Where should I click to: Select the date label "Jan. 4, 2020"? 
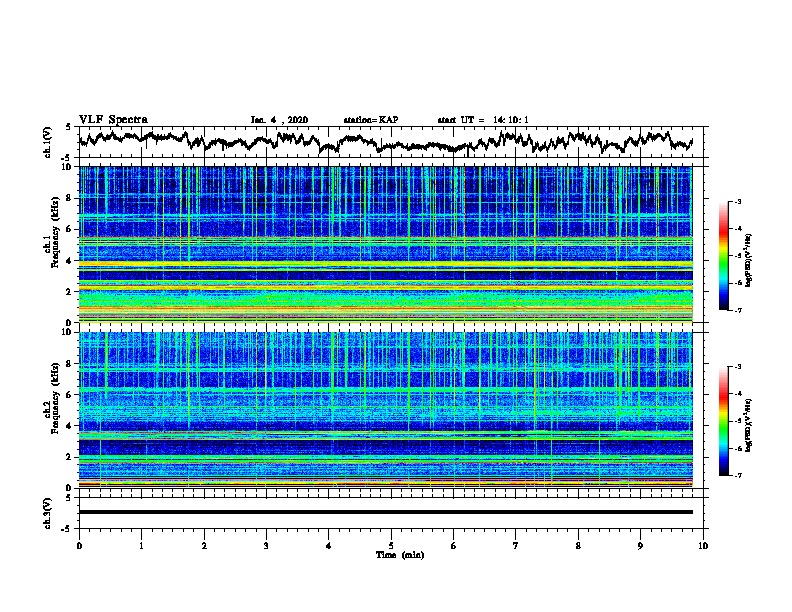point(279,120)
